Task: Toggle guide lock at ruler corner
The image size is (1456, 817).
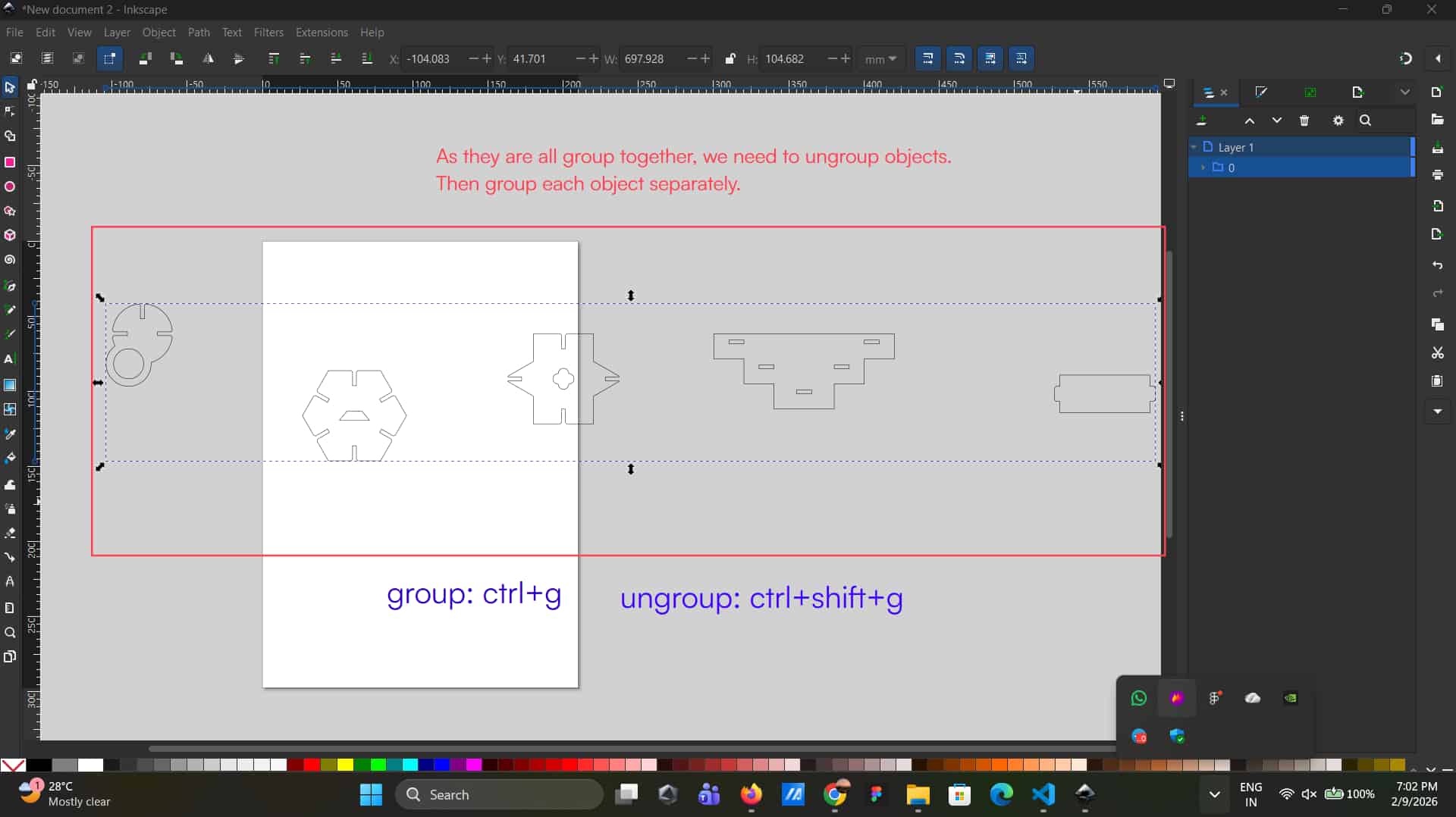Action: [x=32, y=84]
